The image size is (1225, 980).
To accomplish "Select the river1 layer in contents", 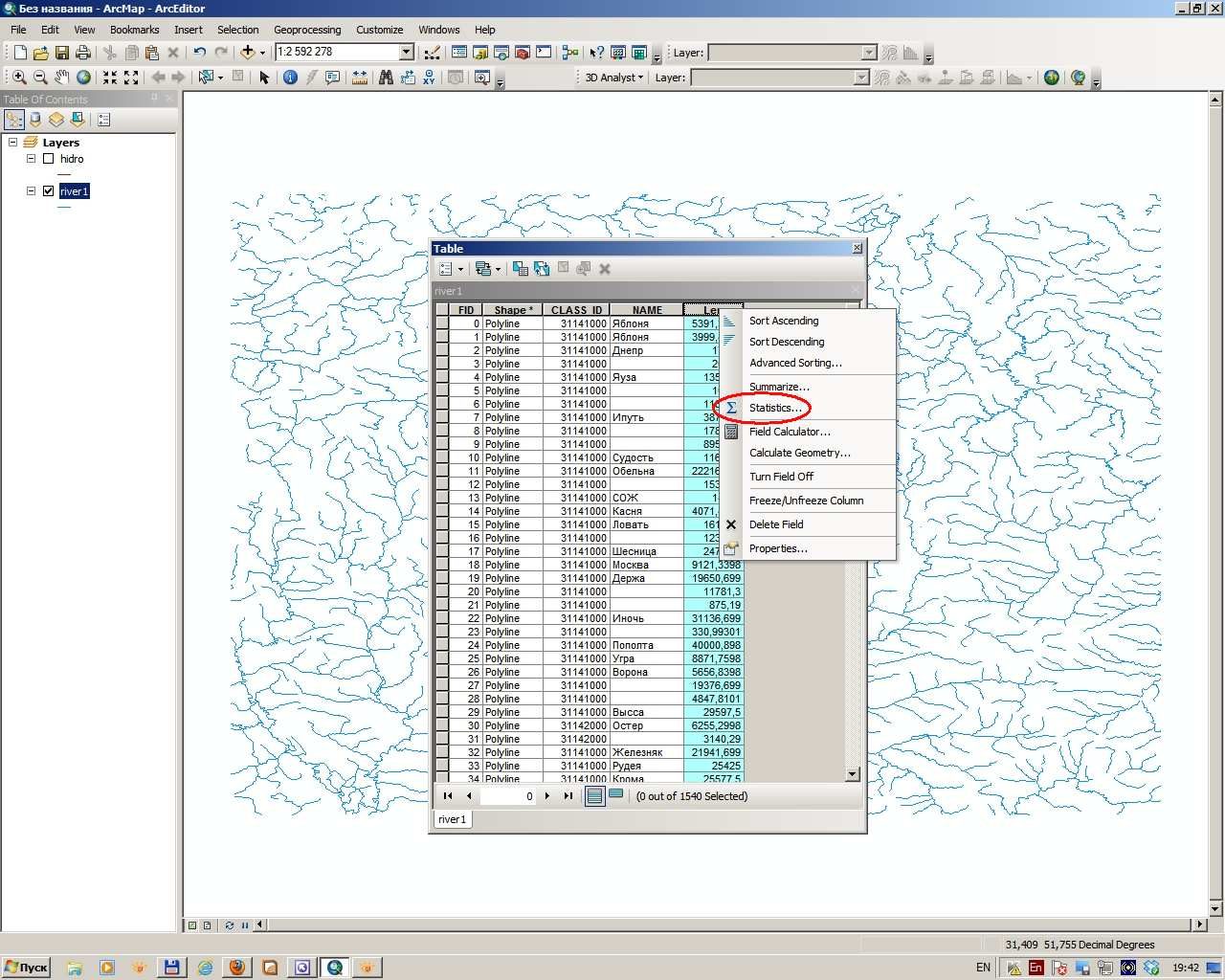I will pyautogui.click(x=74, y=191).
